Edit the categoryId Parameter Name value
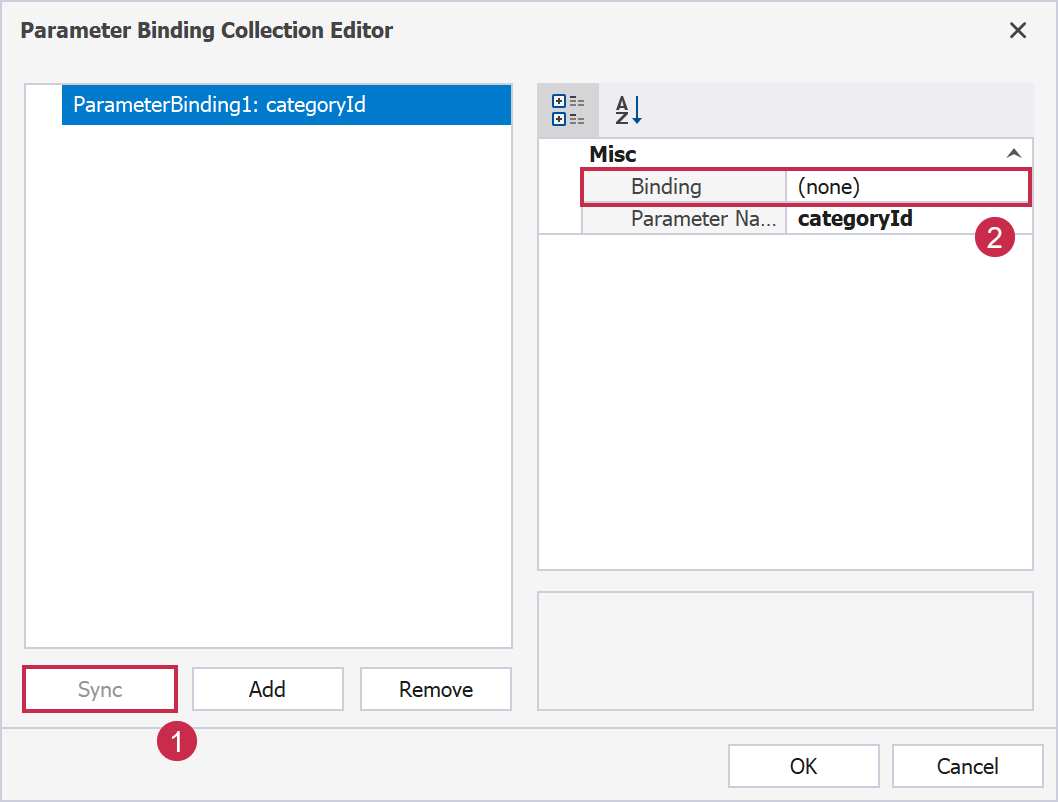 (x=906, y=219)
